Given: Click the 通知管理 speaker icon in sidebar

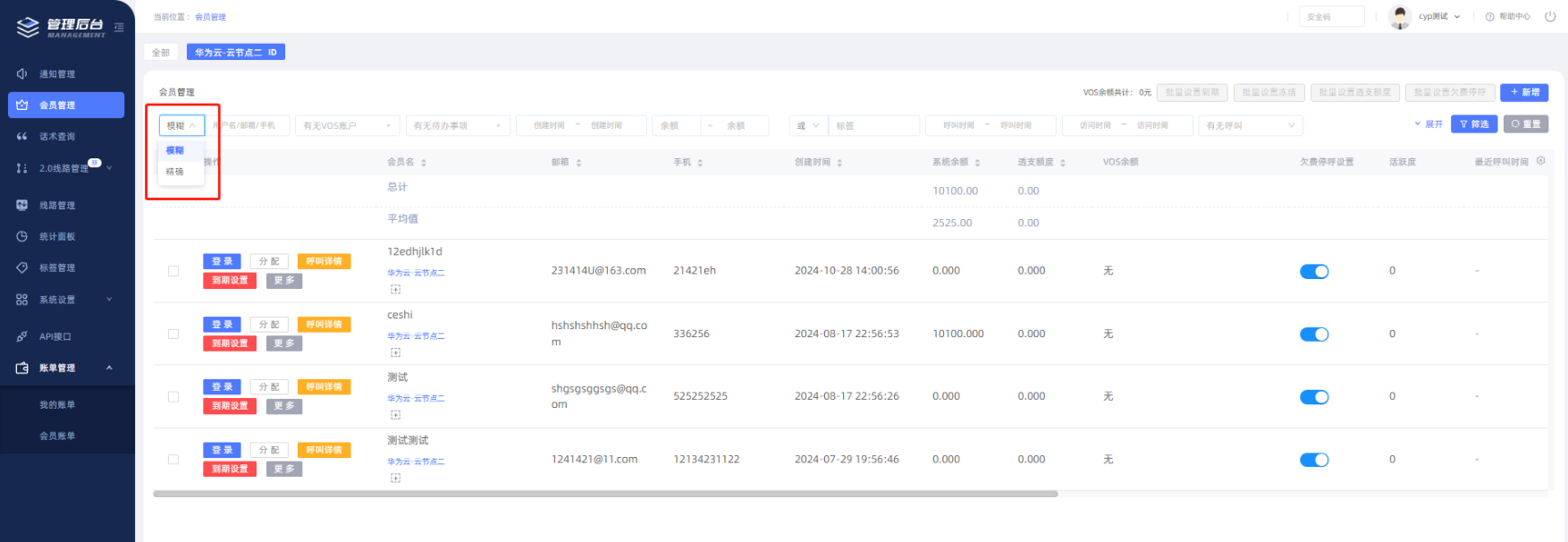Looking at the screenshot, I should (x=21, y=74).
